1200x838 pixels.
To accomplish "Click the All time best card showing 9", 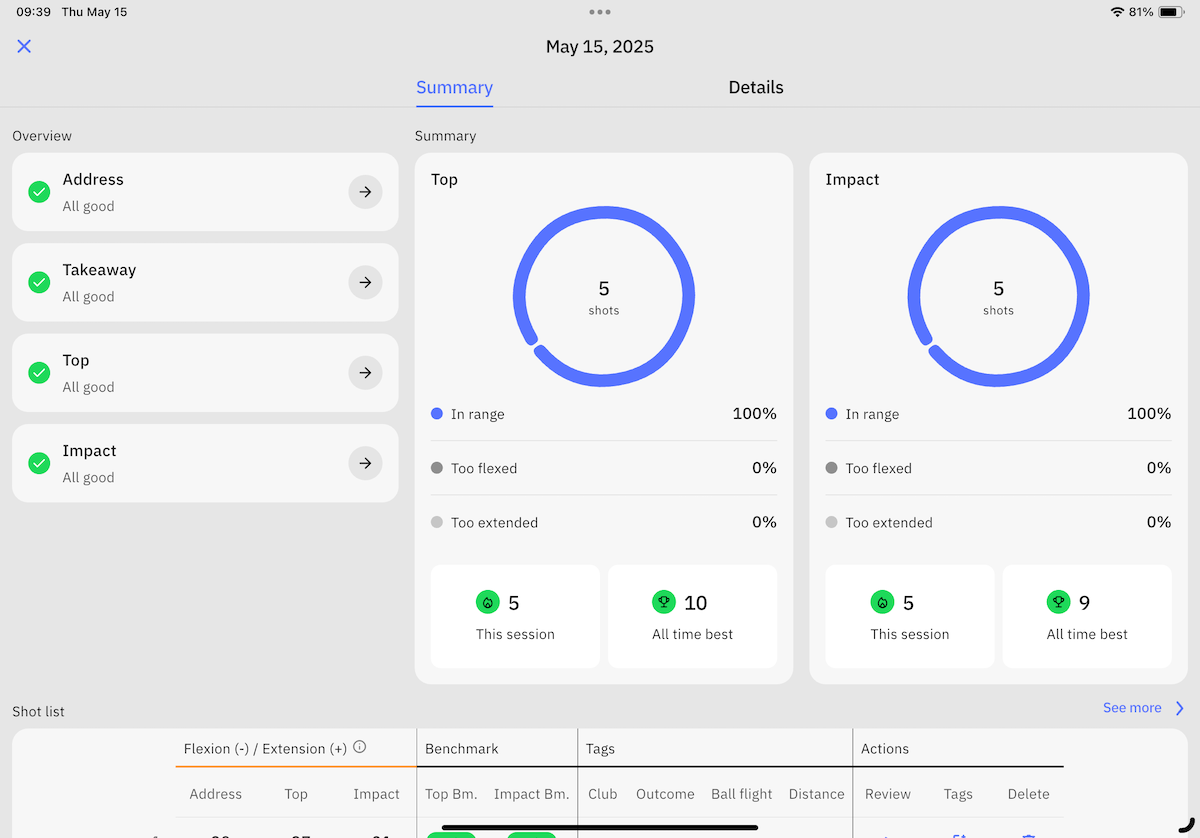I will click(x=1087, y=616).
